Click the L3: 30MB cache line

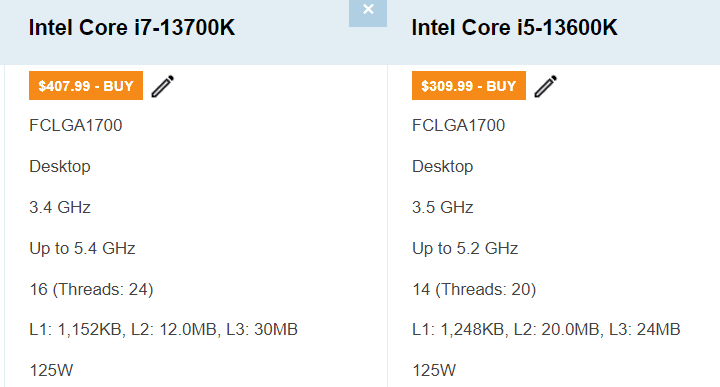point(163,330)
